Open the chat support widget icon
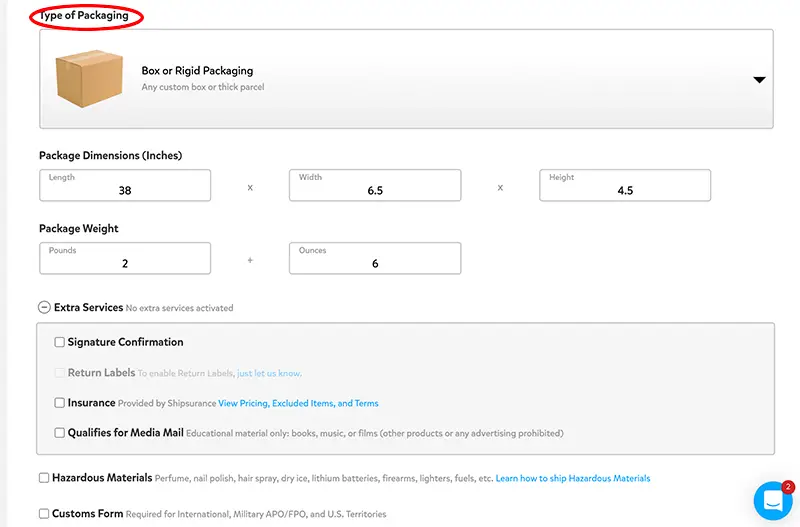The width and height of the screenshot is (800, 527). (773, 500)
